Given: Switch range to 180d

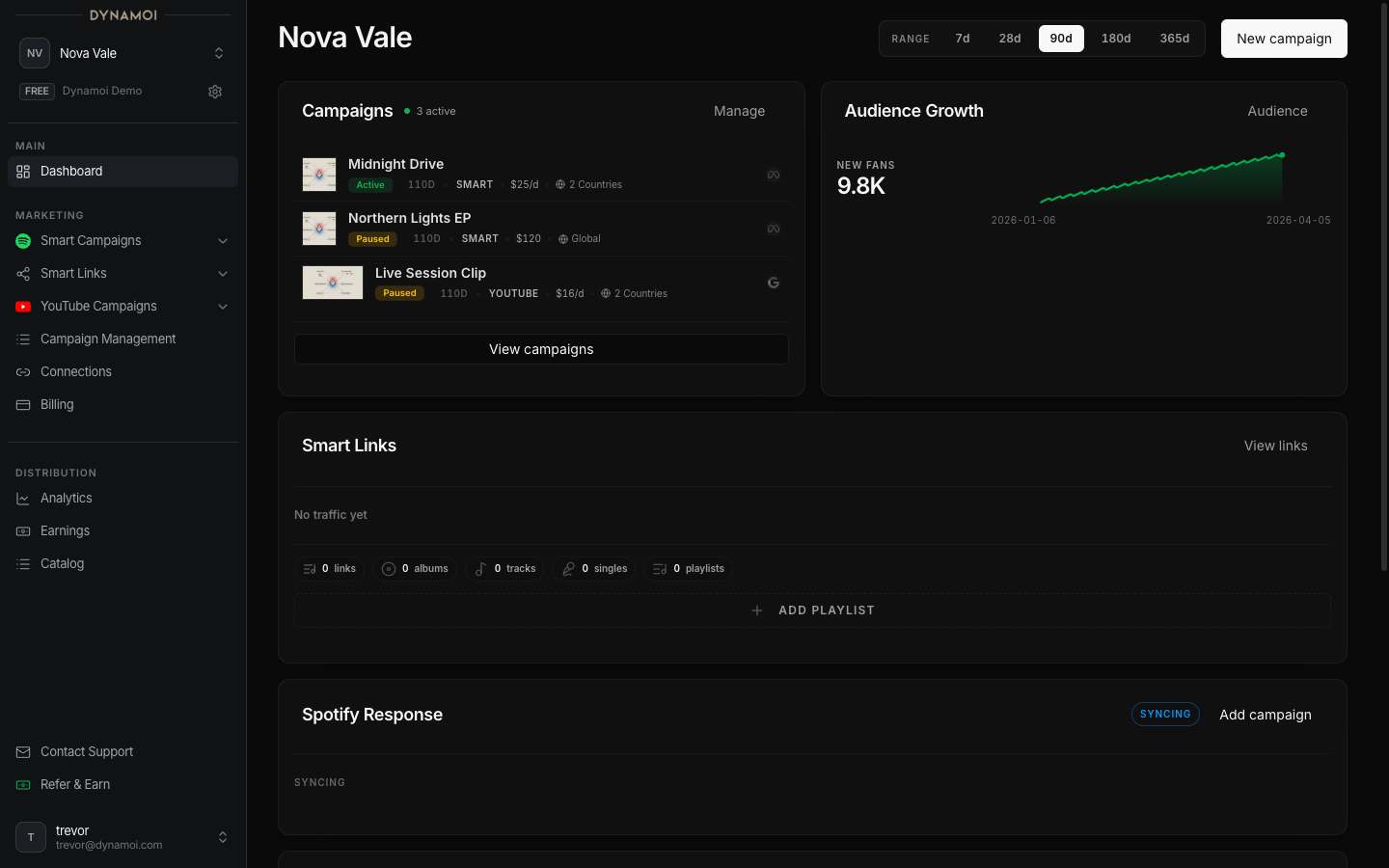Looking at the screenshot, I should point(1116,39).
